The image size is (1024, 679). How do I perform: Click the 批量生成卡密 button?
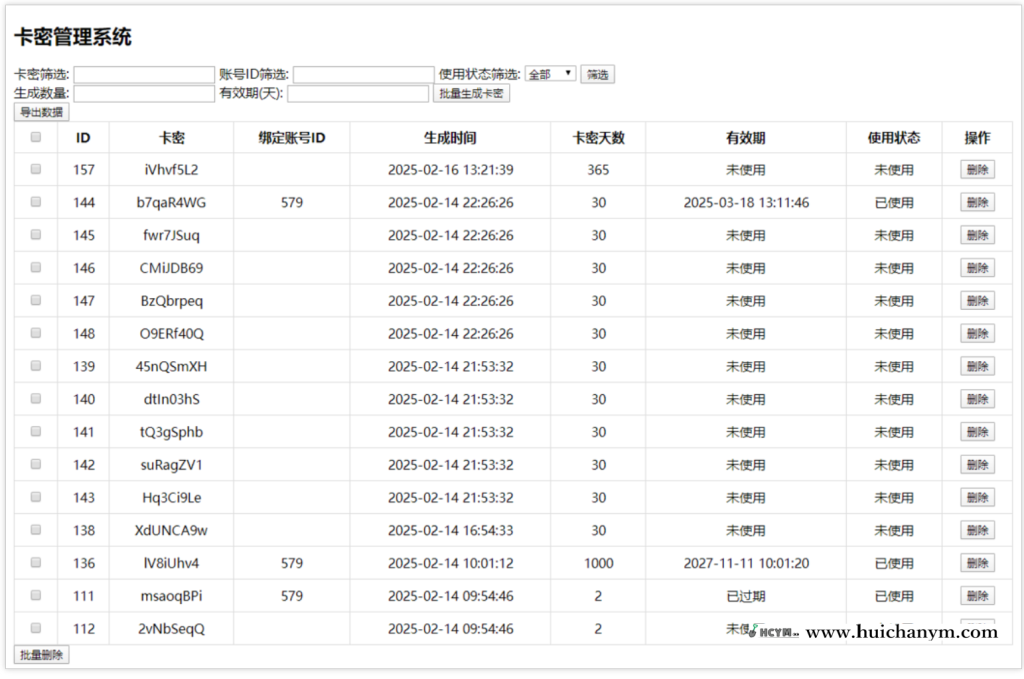[x=470, y=93]
